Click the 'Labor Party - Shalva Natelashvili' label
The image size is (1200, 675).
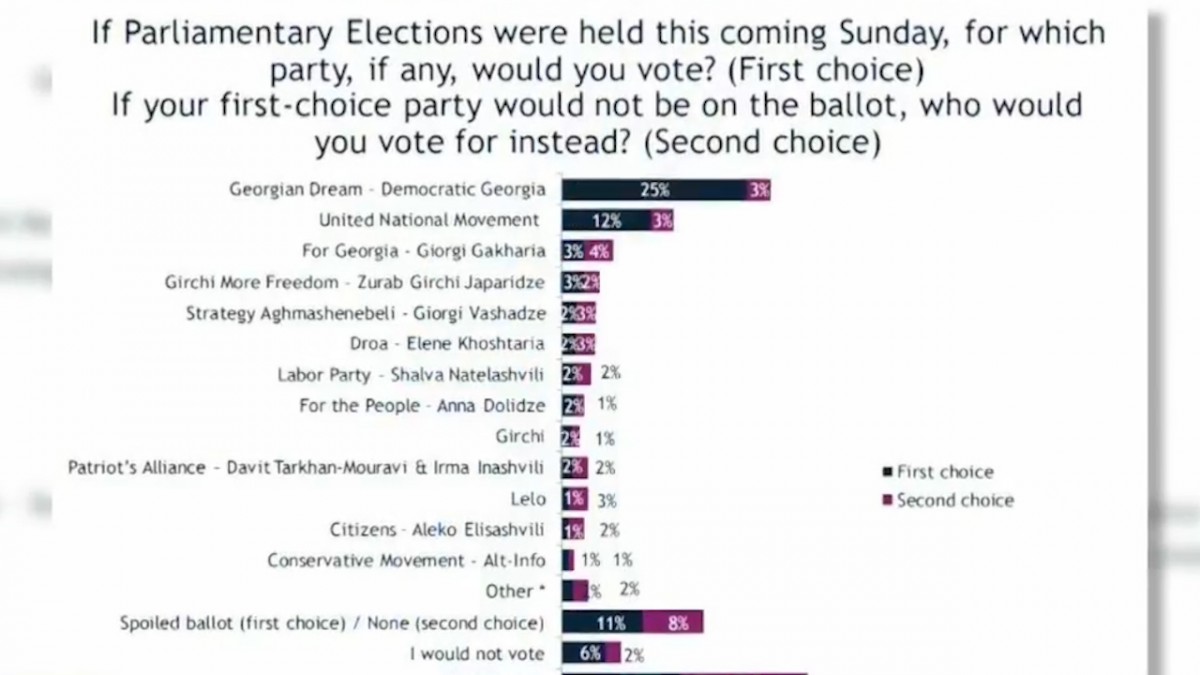click(x=412, y=375)
